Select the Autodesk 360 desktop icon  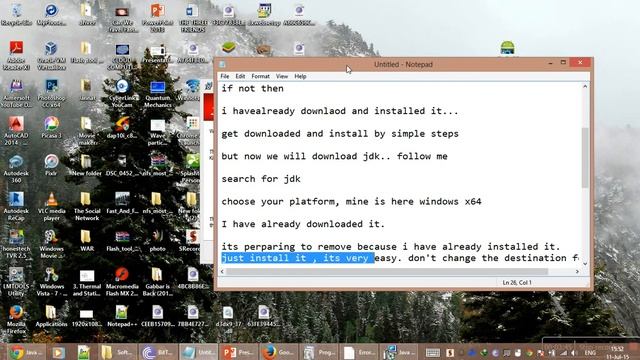[16, 169]
